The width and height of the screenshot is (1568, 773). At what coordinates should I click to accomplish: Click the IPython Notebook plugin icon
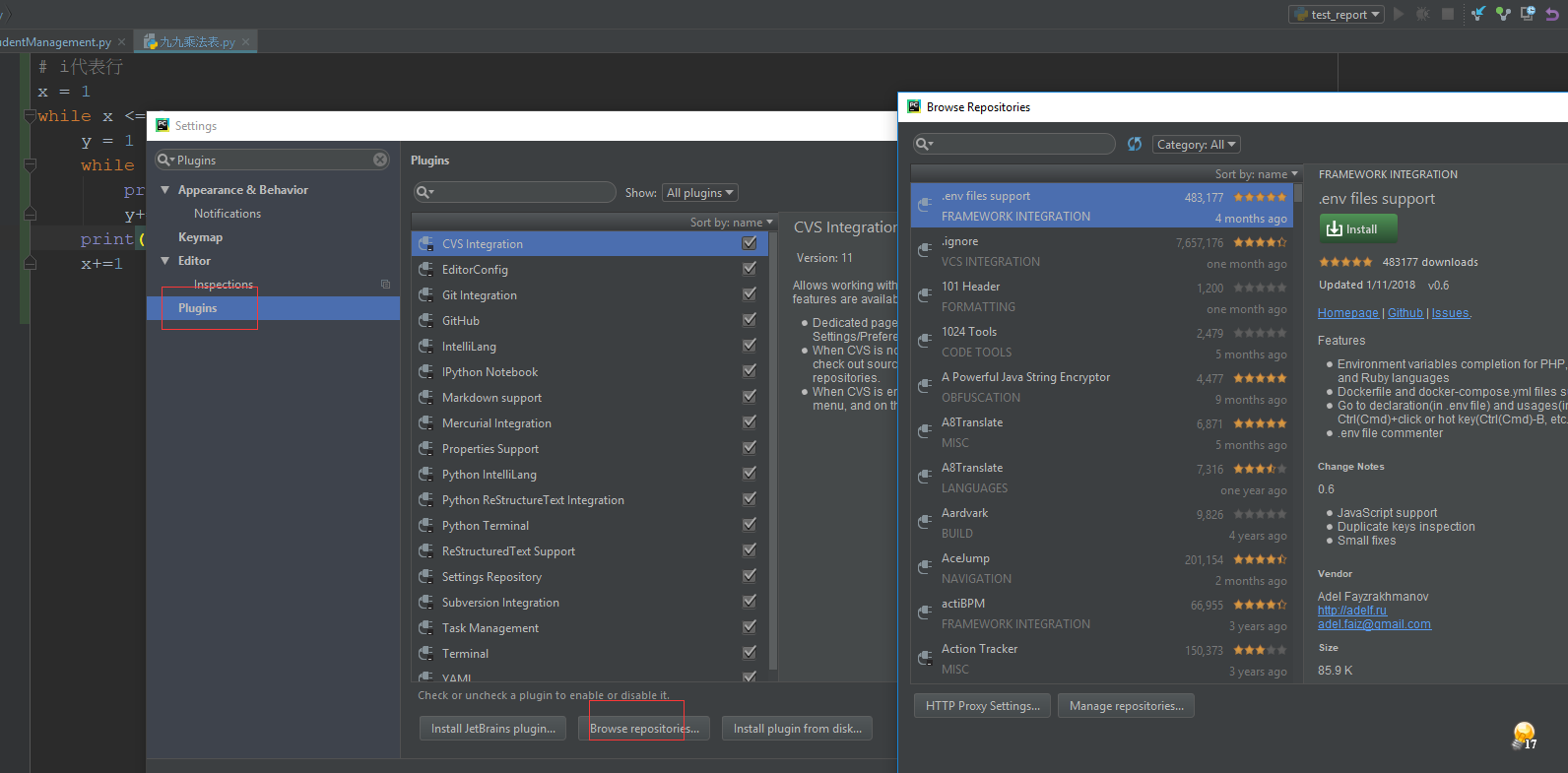click(425, 371)
